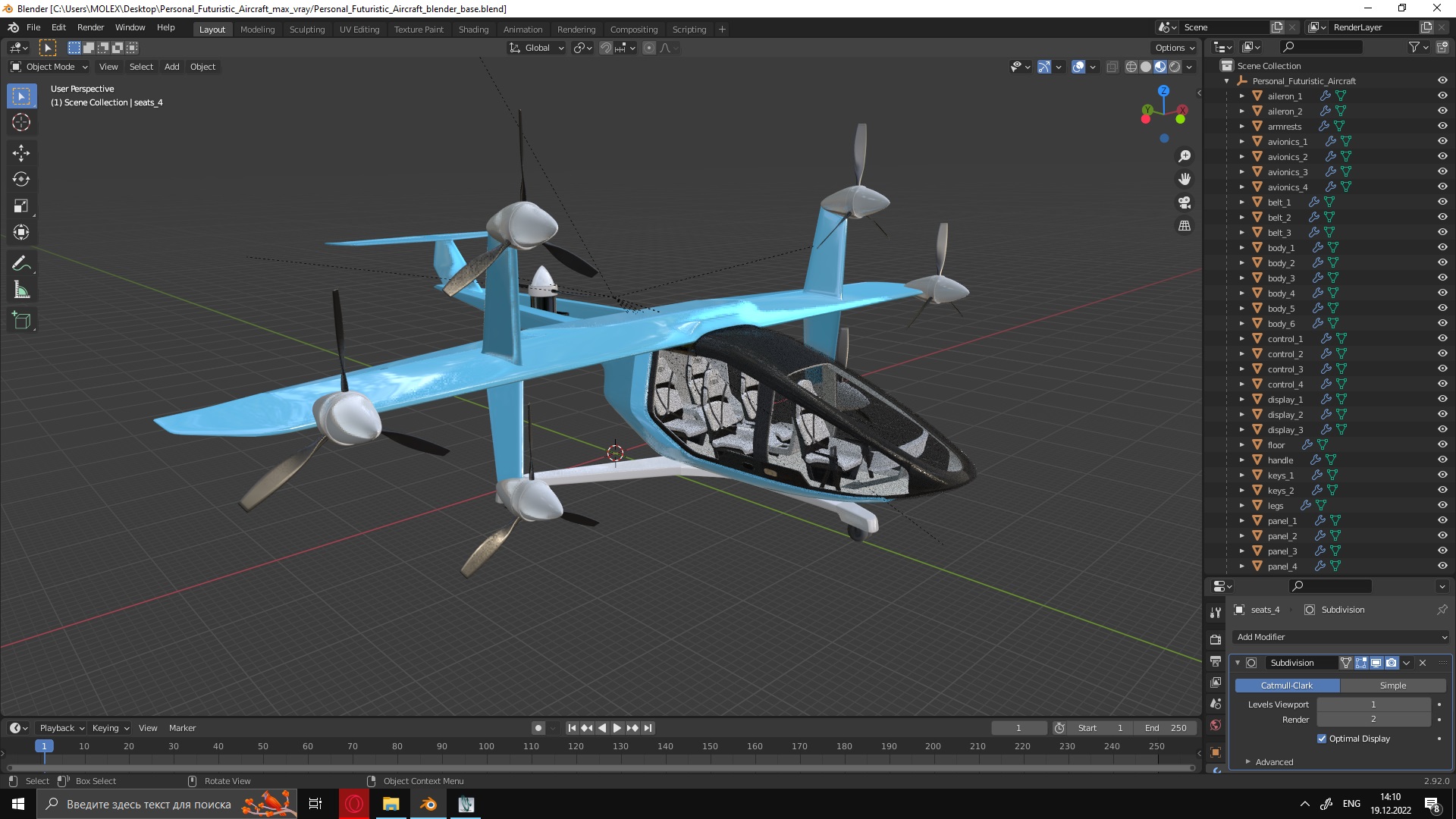Toggle orthographic grid view icon

[1185, 226]
